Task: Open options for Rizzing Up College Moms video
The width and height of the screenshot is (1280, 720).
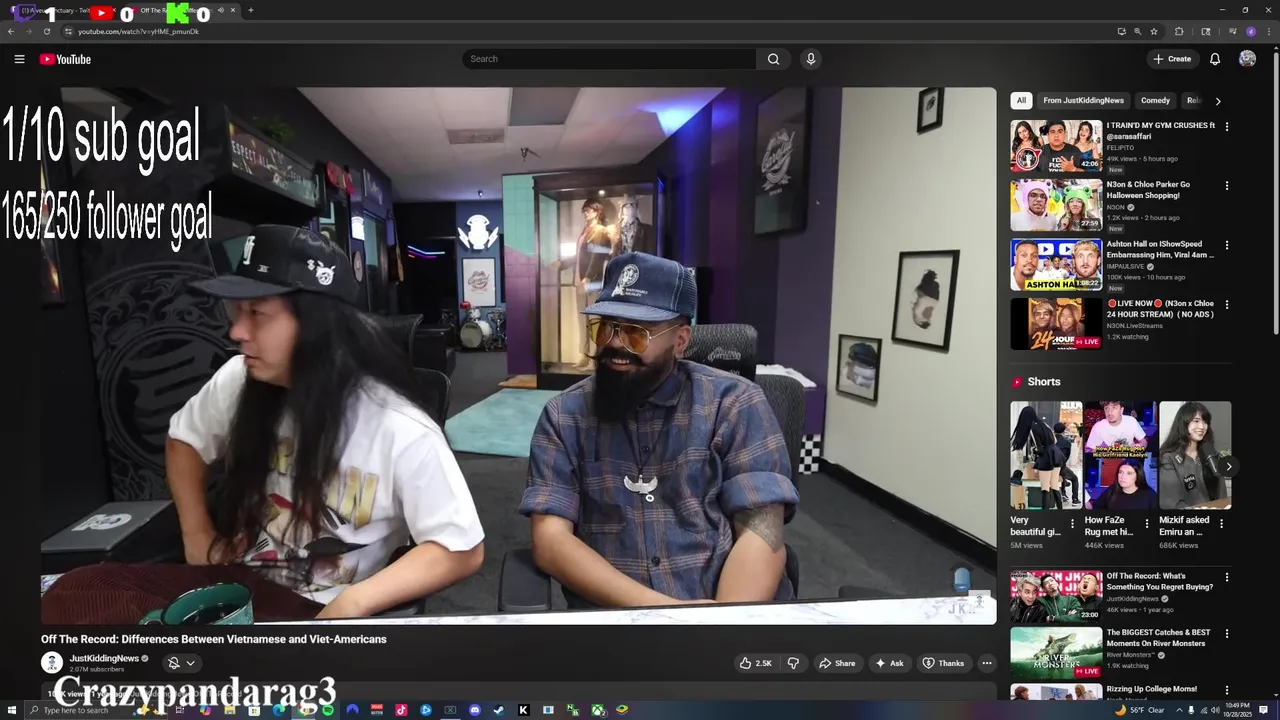Action: coord(1226,691)
